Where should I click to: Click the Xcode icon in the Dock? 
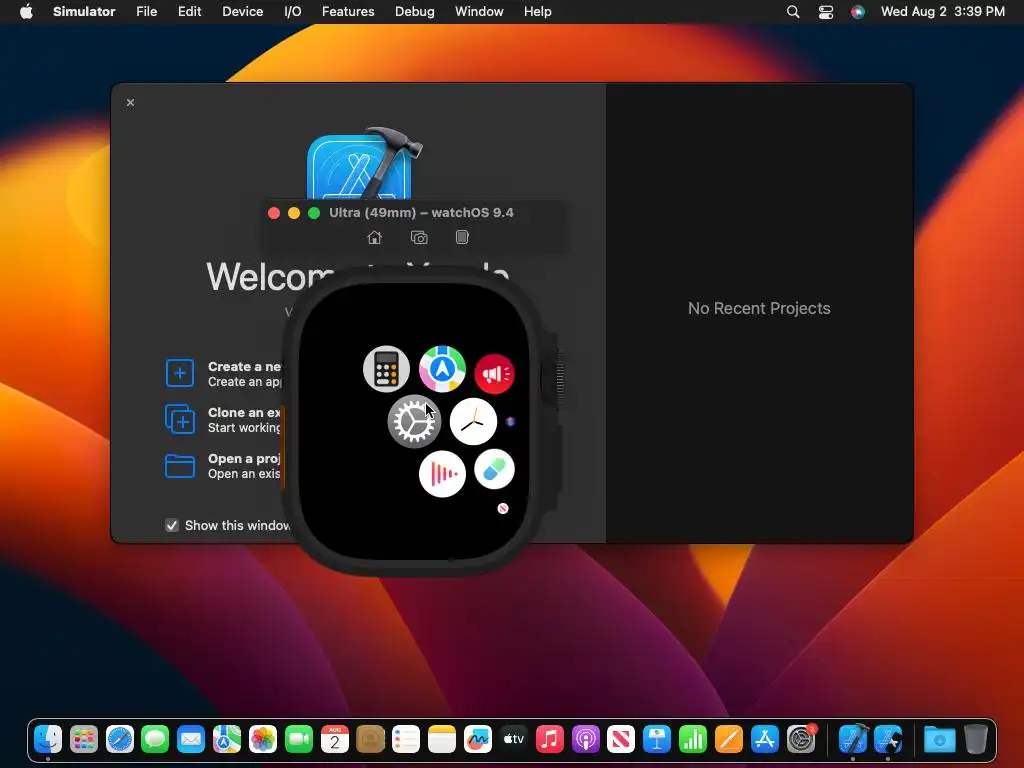pyautogui.click(x=853, y=739)
